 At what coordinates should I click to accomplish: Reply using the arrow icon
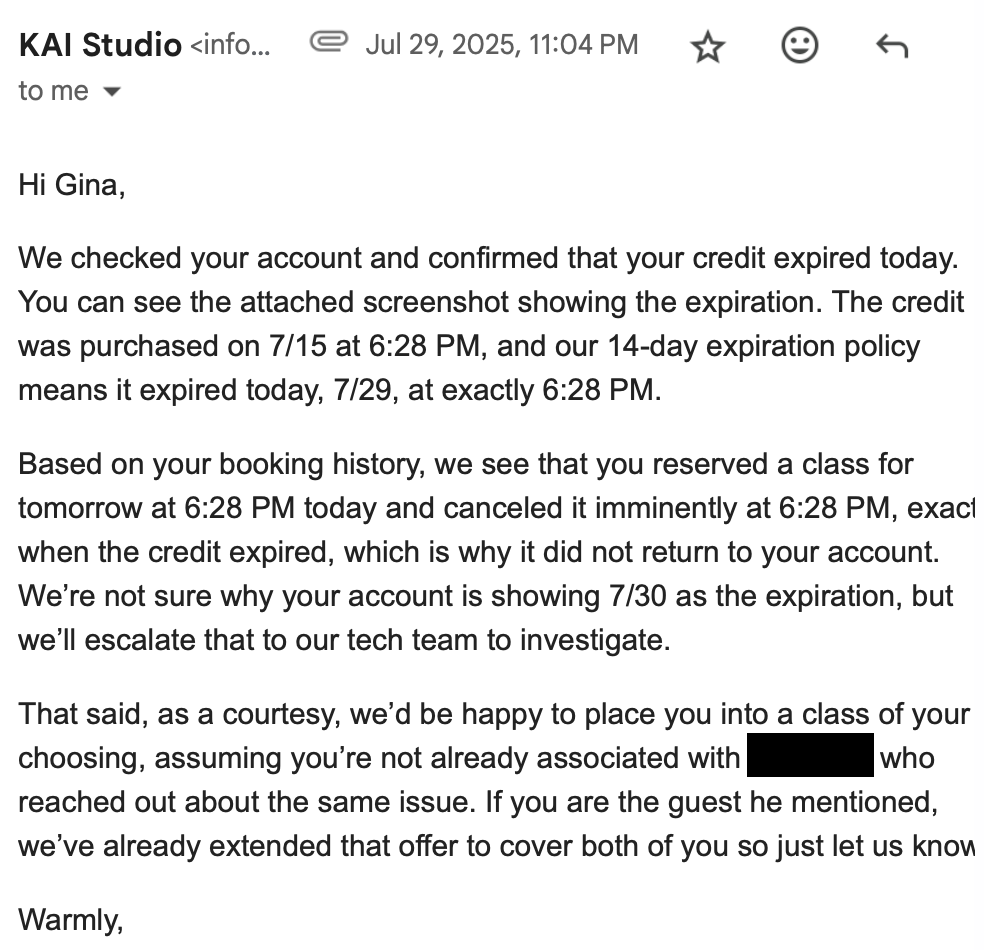[x=890, y=46]
